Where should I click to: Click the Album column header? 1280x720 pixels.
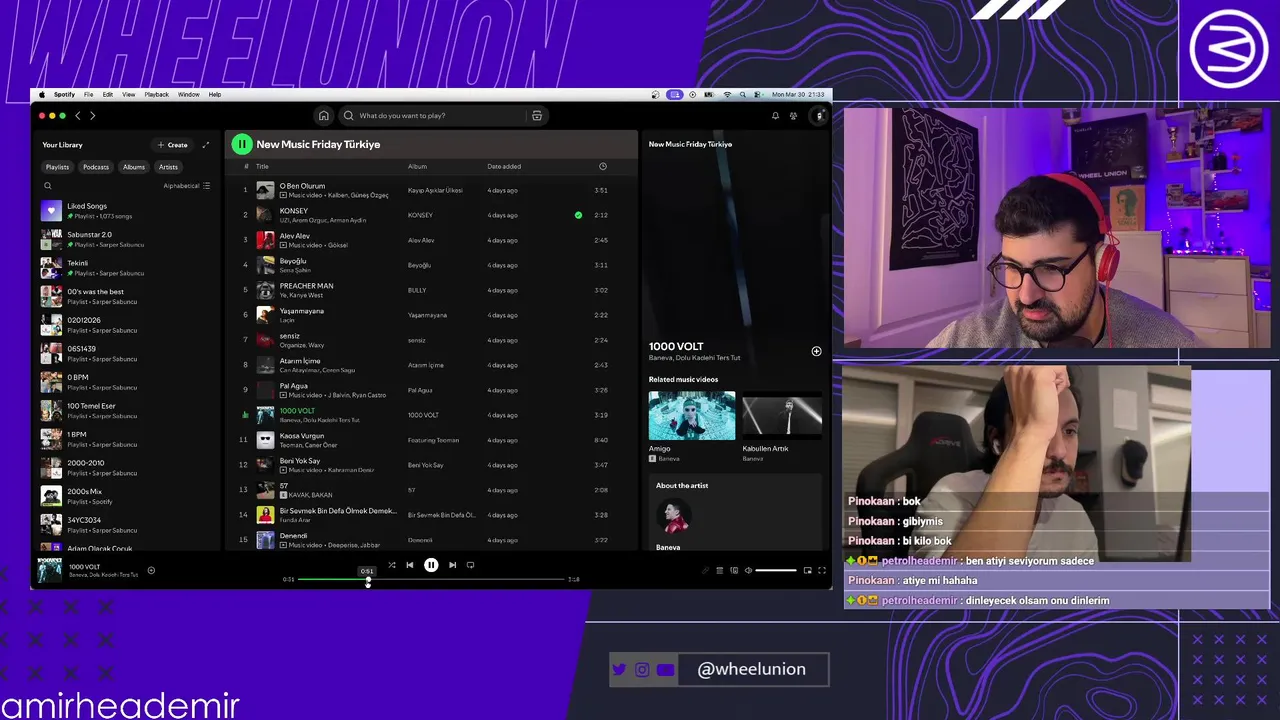(x=417, y=166)
